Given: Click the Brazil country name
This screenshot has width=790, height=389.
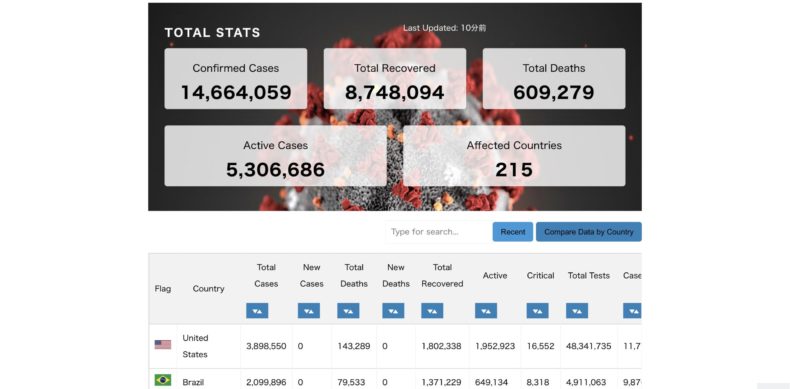Looking at the screenshot, I should tap(193, 382).
